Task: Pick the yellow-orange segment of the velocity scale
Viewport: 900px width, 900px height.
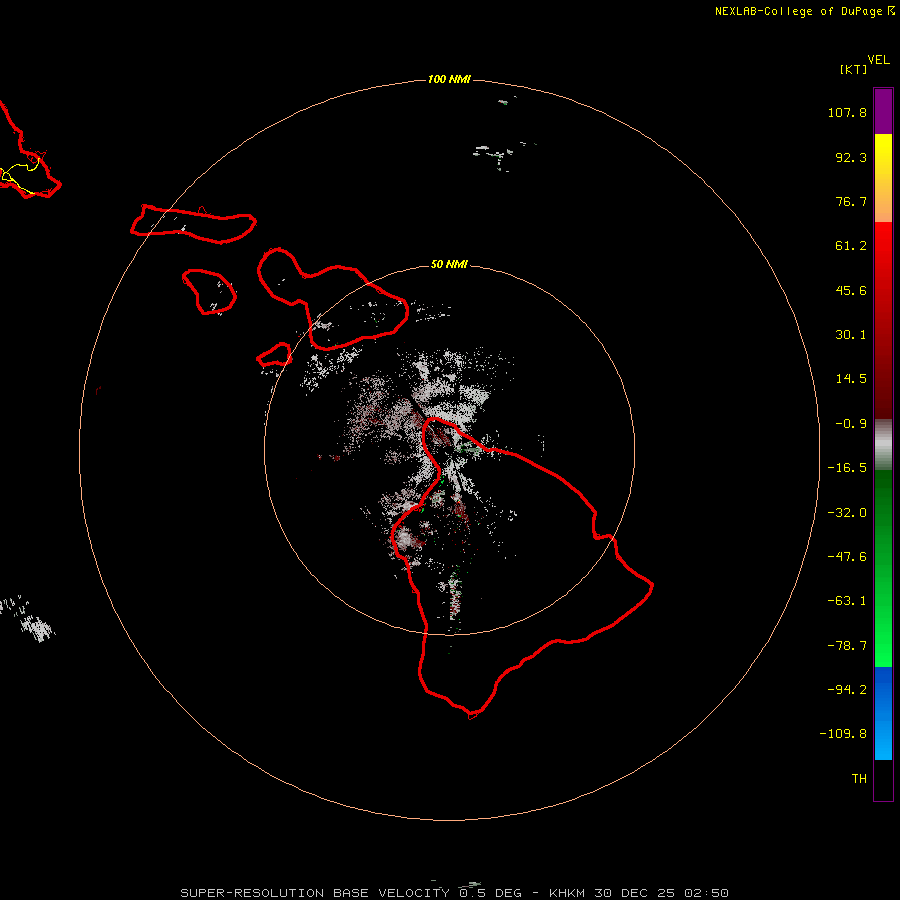Action: 883,178
